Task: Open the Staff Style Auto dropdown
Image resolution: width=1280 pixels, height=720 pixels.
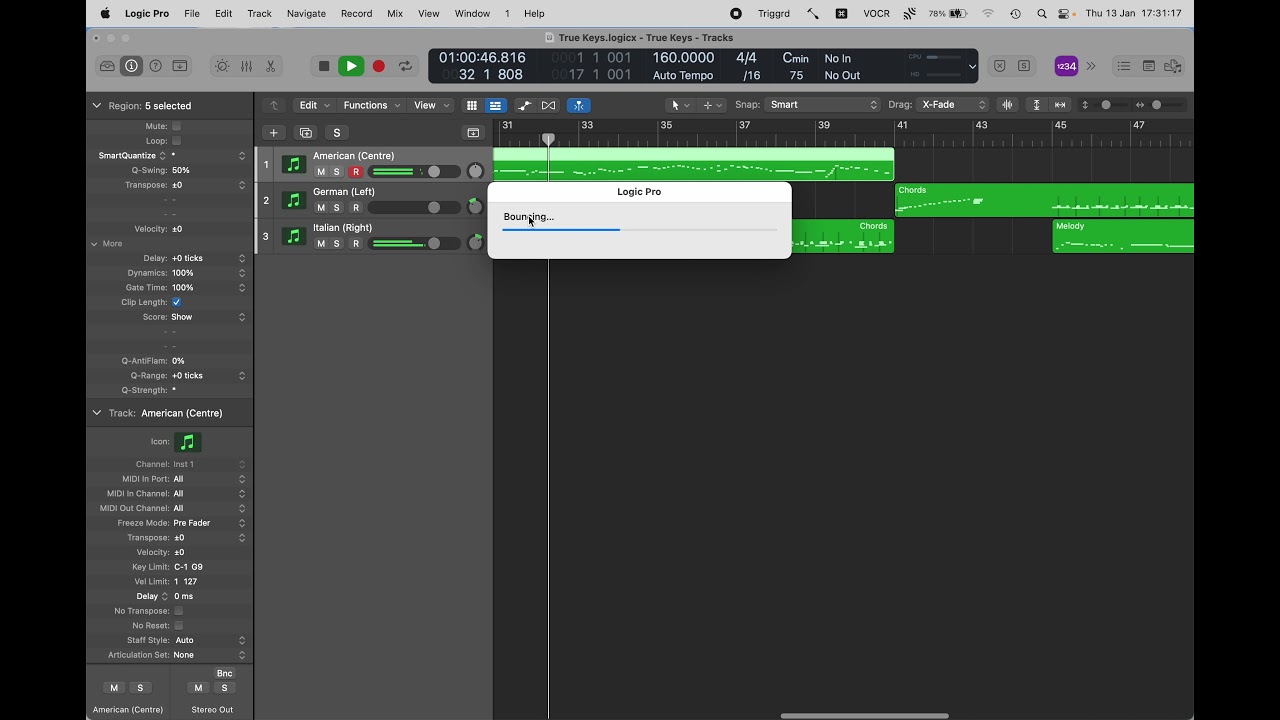Action: pos(208,640)
